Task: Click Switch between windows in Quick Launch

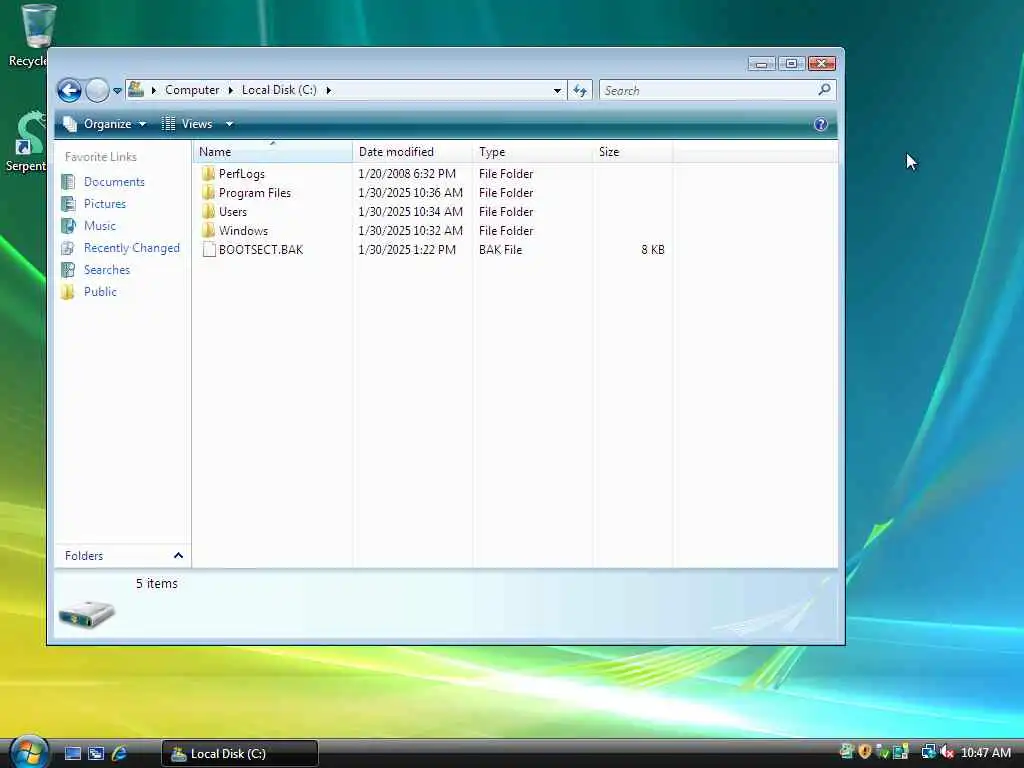Action: pos(96,754)
